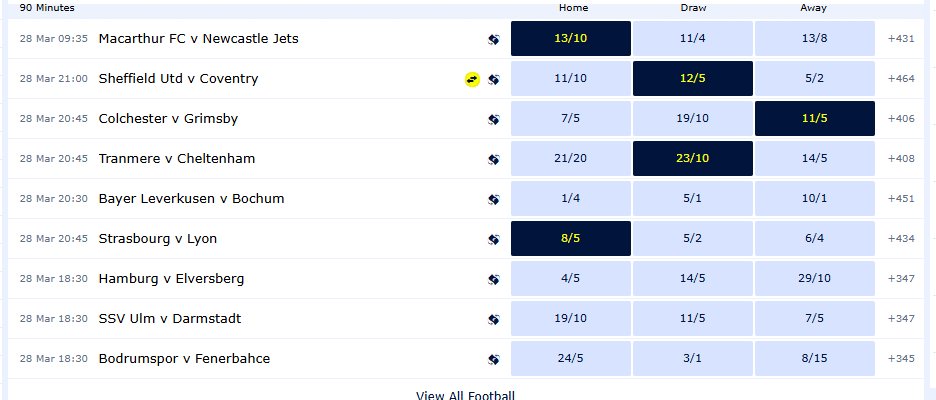This screenshot has height=400, width=936.
Task: Open stats icon beside Tranmere v Cheltenham
Action: tap(494, 159)
